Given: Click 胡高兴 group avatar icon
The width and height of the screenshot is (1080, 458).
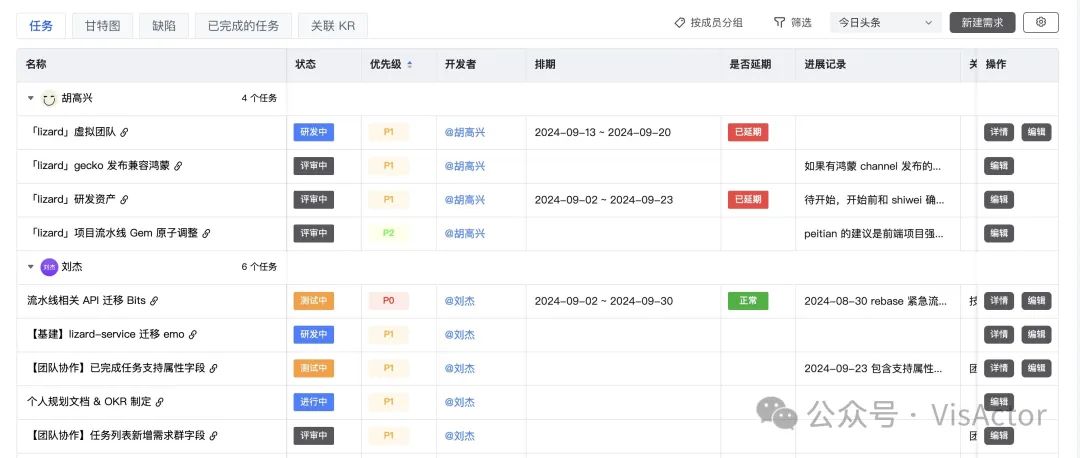Looking at the screenshot, I should click(x=49, y=98).
